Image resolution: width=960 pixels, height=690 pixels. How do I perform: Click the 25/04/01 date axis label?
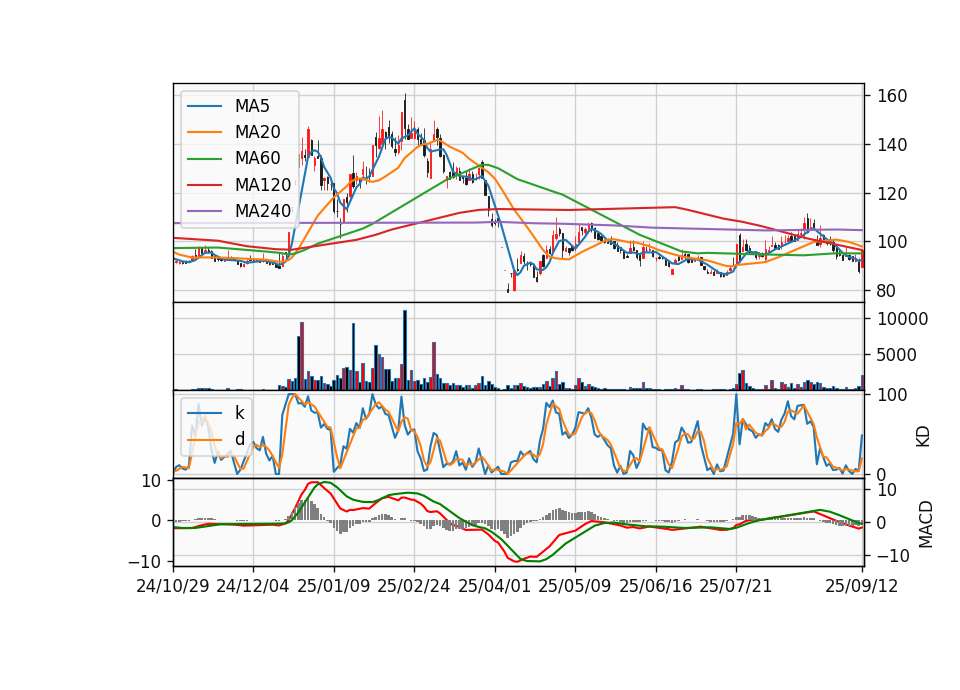click(x=494, y=586)
